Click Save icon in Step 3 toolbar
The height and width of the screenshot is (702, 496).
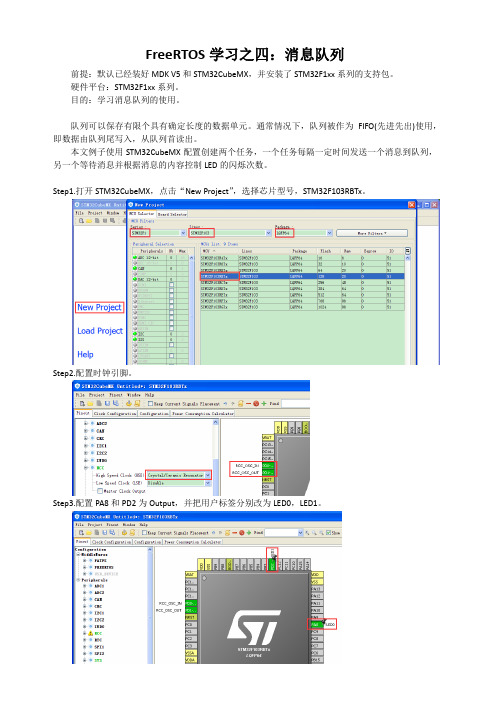coord(104,533)
